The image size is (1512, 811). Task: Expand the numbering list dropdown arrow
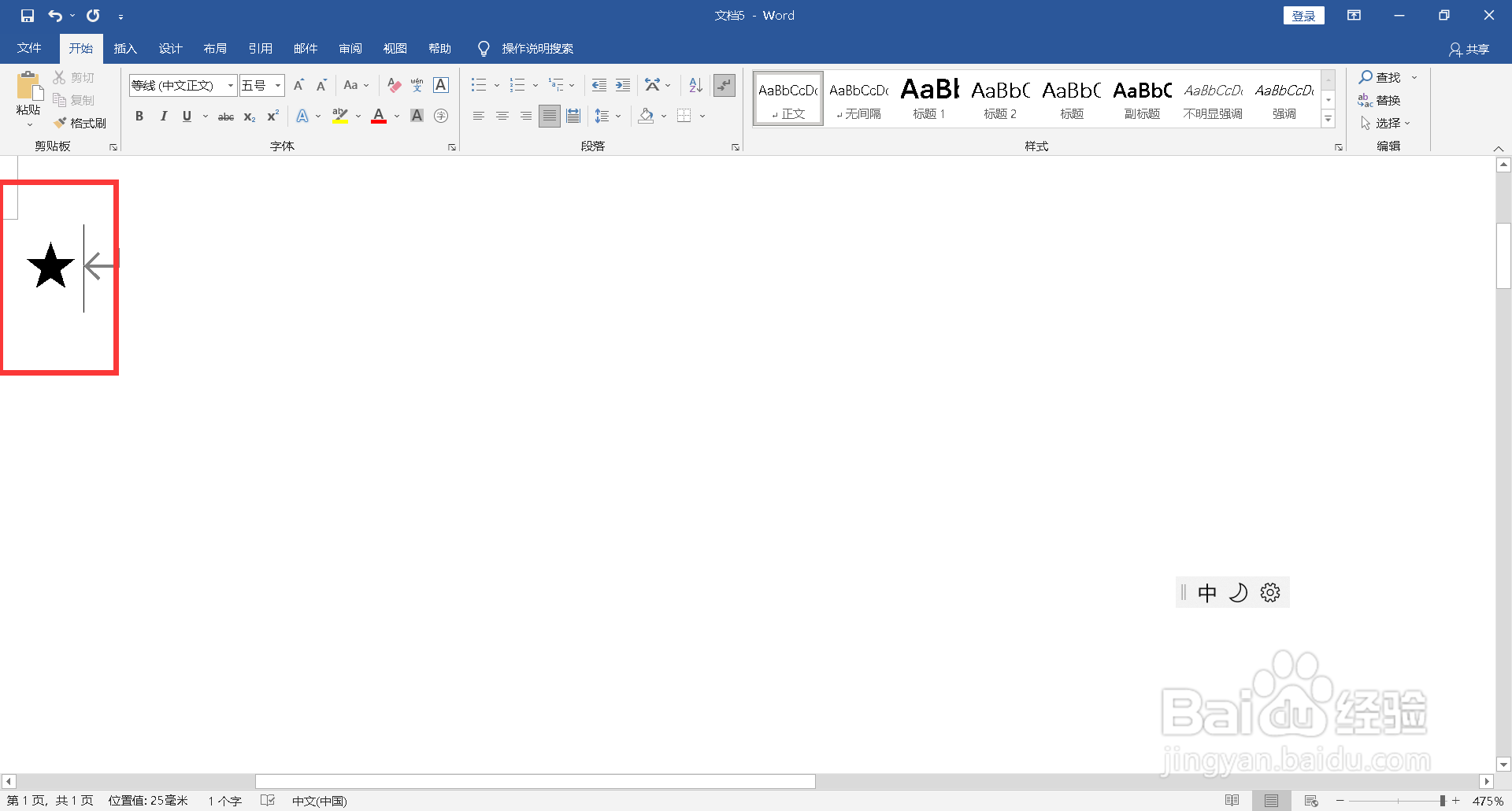[x=535, y=85]
